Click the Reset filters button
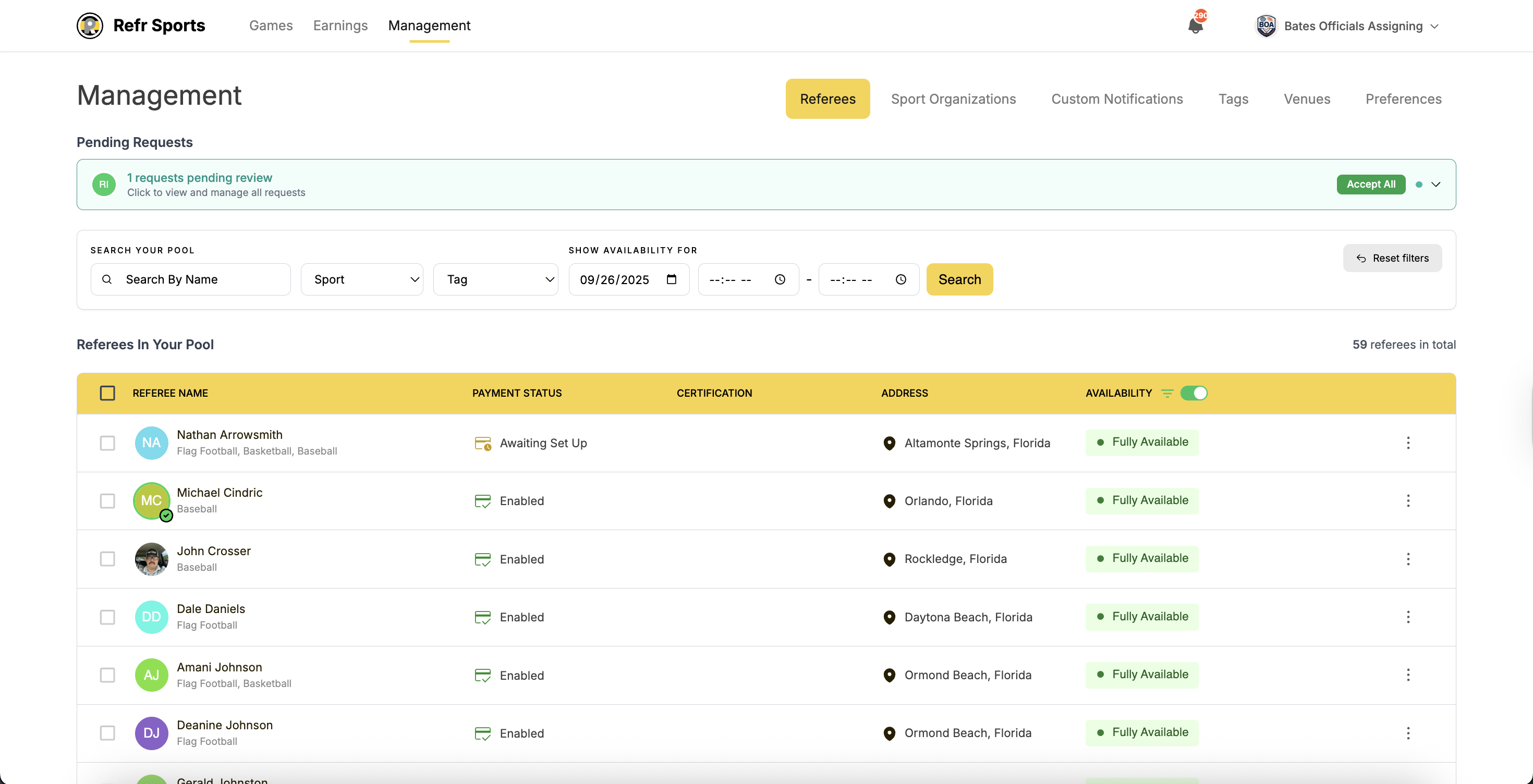The height and width of the screenshot is (784, 1533). click(x=1392, y=258)
